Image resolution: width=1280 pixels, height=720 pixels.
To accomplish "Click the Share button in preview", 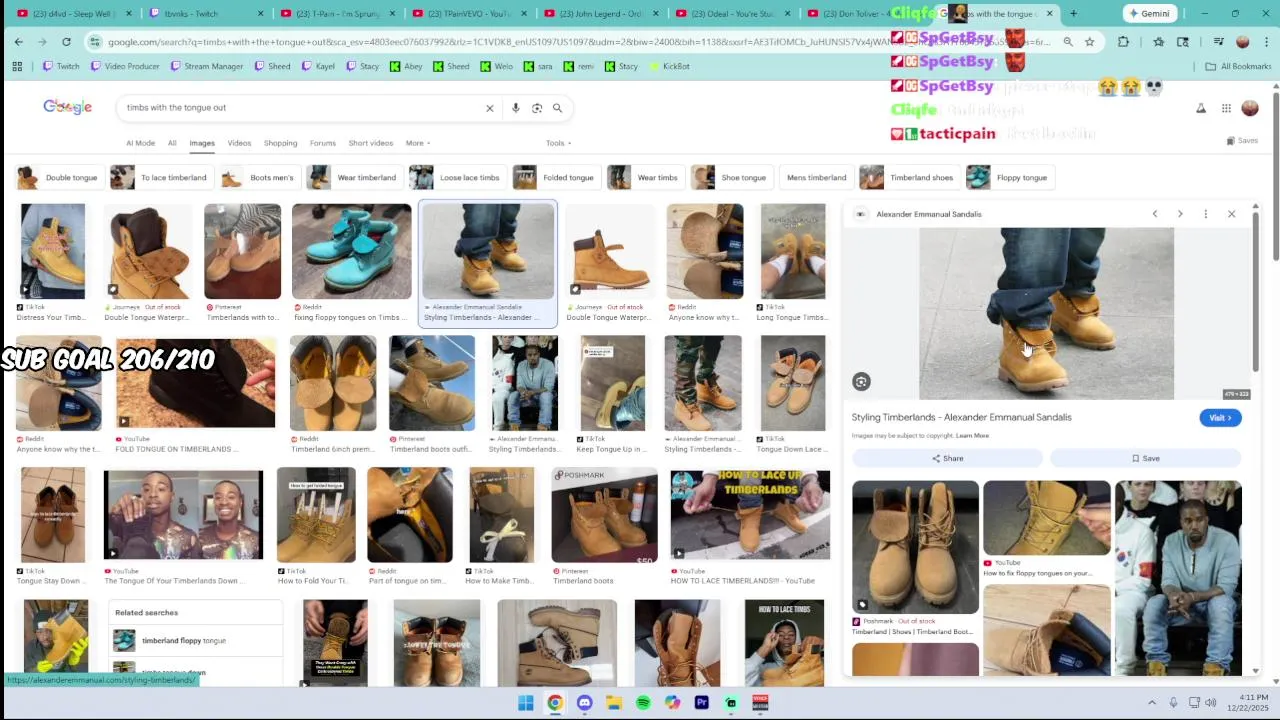I will [947, 458].
